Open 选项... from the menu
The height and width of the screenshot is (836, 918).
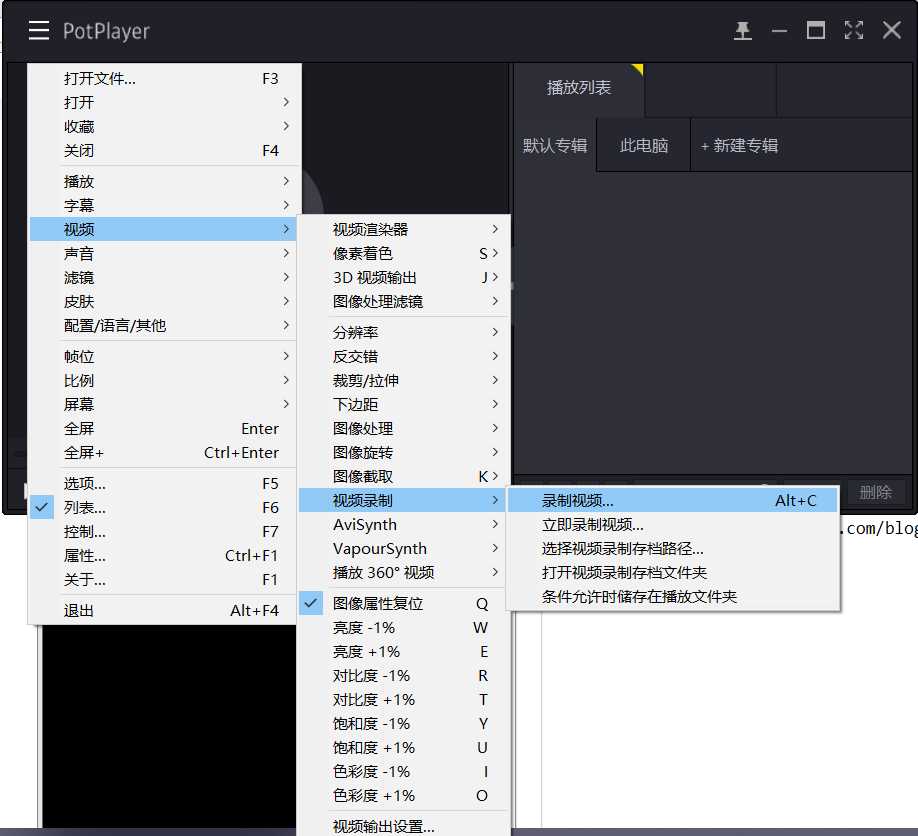[163, 484]
